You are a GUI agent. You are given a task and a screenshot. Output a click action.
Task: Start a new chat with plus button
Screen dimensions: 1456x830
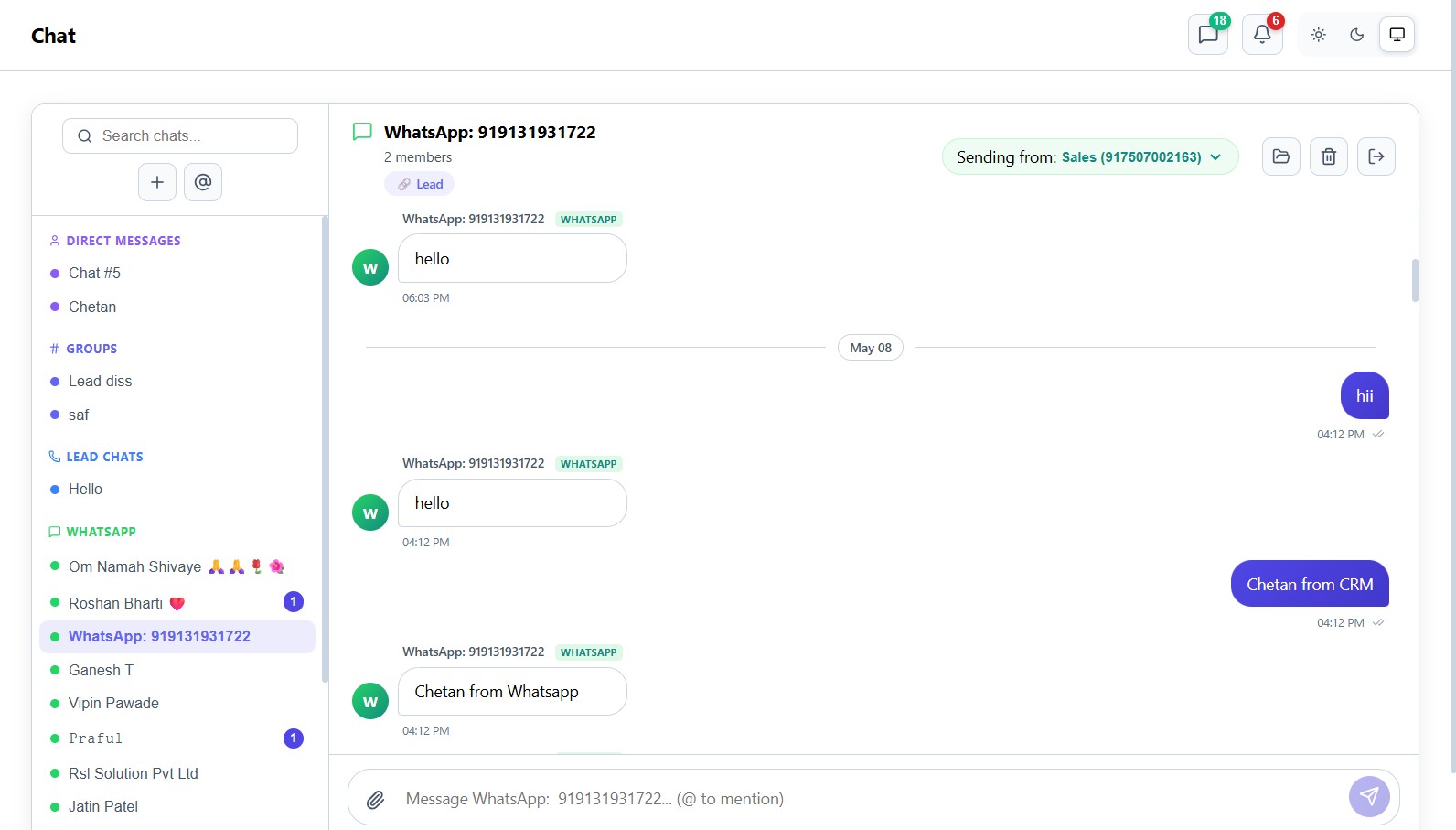click(x=157, y=182)
